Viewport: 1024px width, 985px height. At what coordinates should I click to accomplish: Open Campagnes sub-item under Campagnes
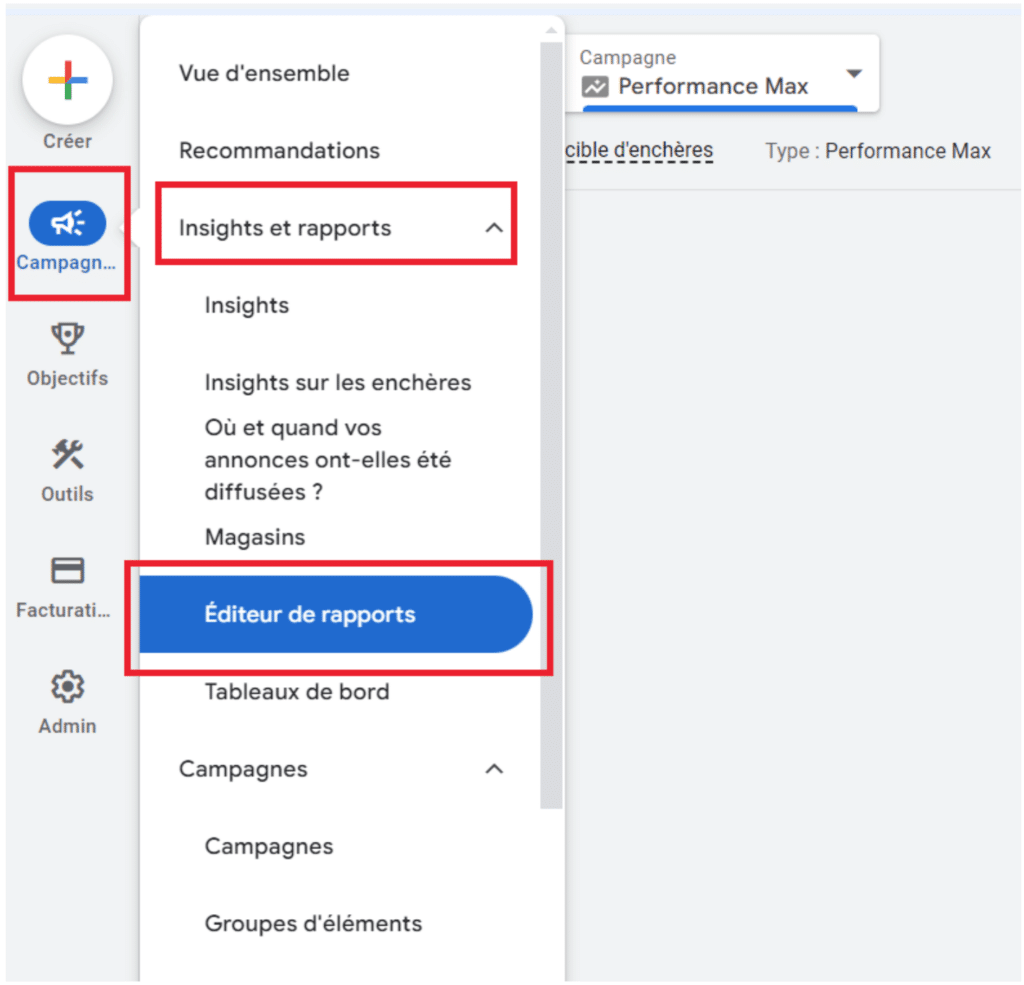(269, 847)
